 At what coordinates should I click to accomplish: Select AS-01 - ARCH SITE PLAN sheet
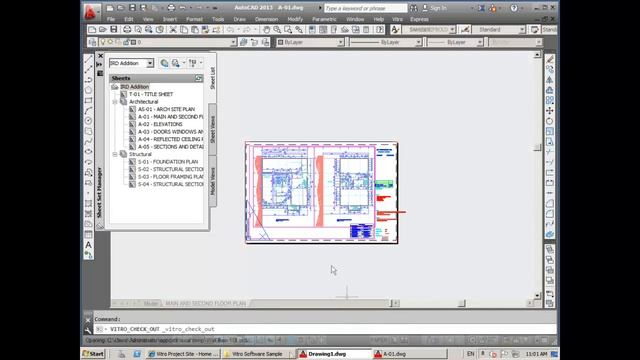click(166, 109)
